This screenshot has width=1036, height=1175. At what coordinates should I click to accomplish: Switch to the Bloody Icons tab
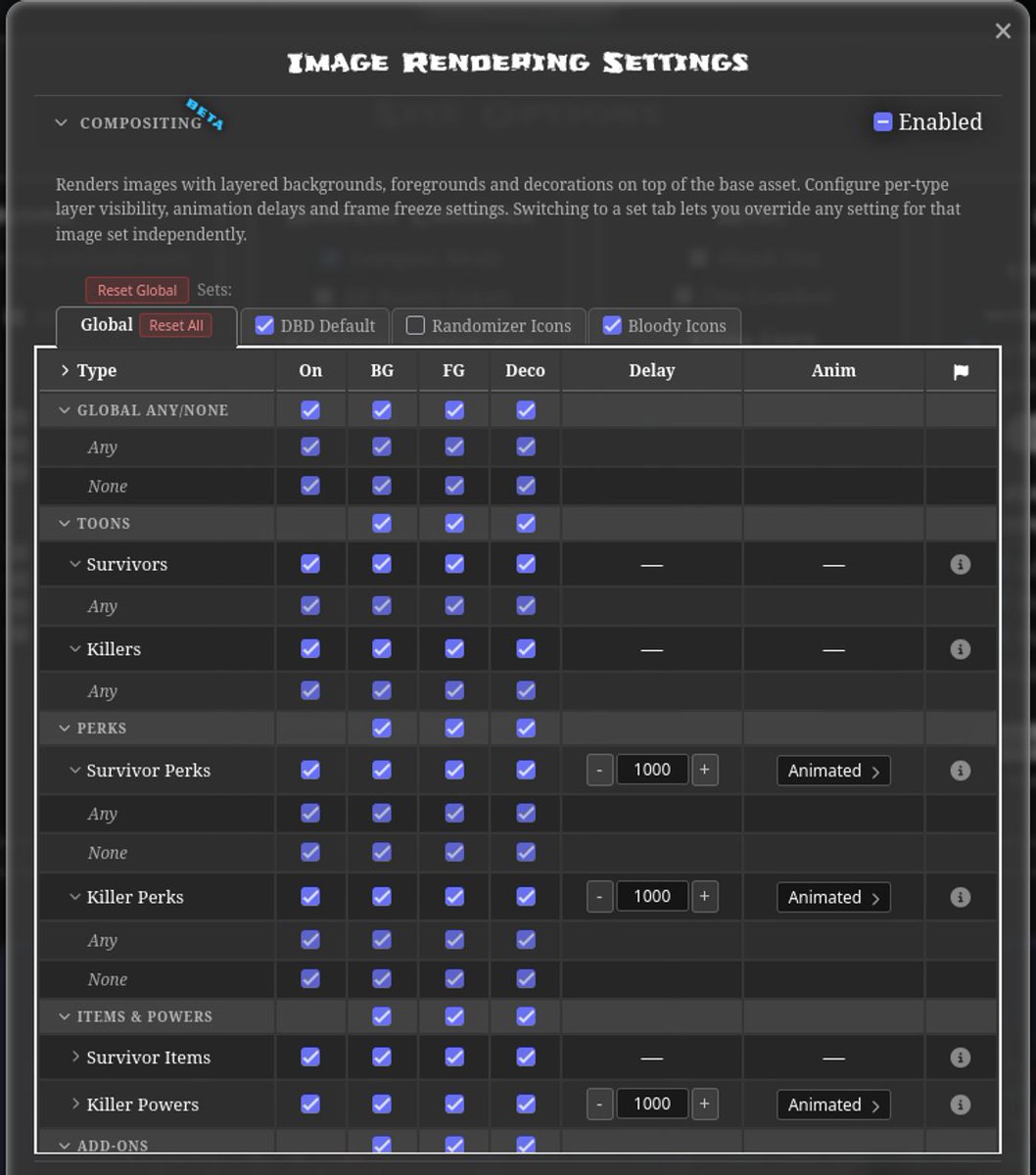[677, 326]
